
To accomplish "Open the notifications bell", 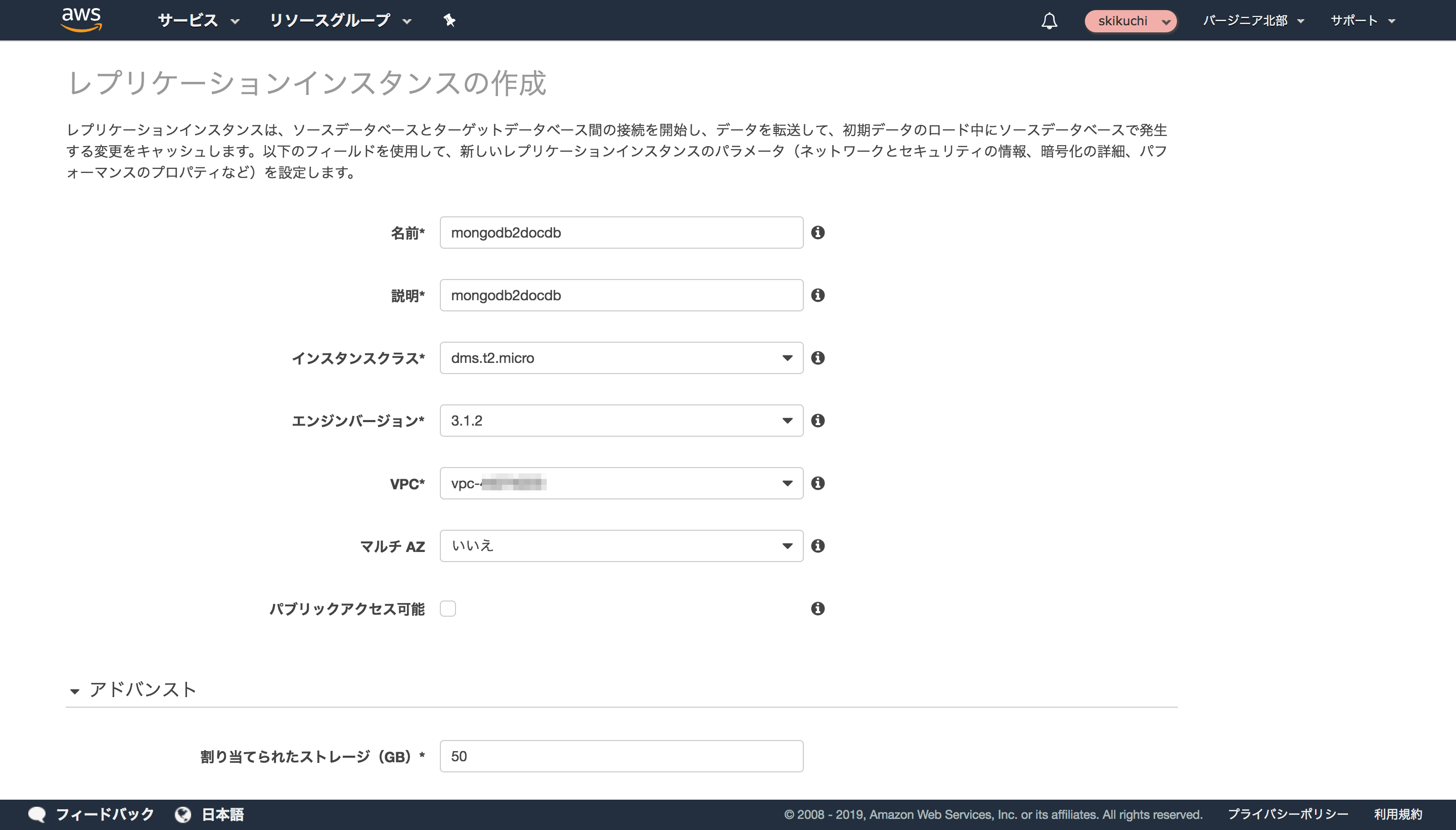I will tap(1050, 21).
